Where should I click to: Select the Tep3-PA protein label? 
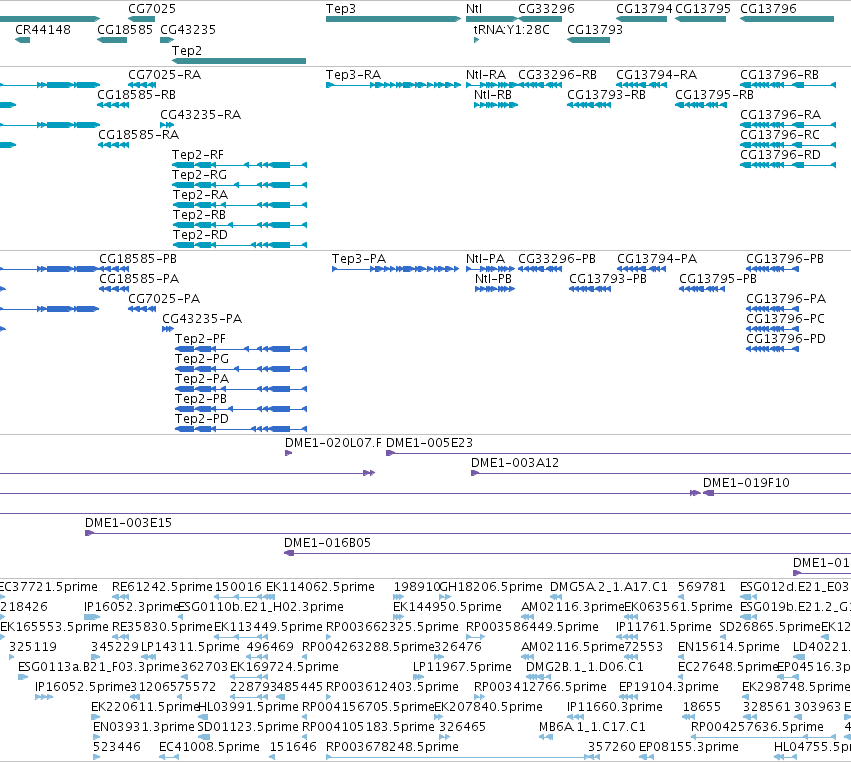[359, 258]
